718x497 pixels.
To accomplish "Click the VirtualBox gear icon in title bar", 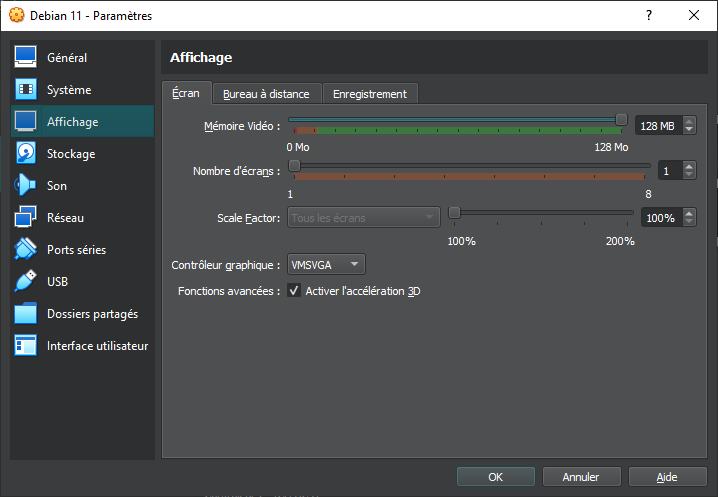I will 17,15.
